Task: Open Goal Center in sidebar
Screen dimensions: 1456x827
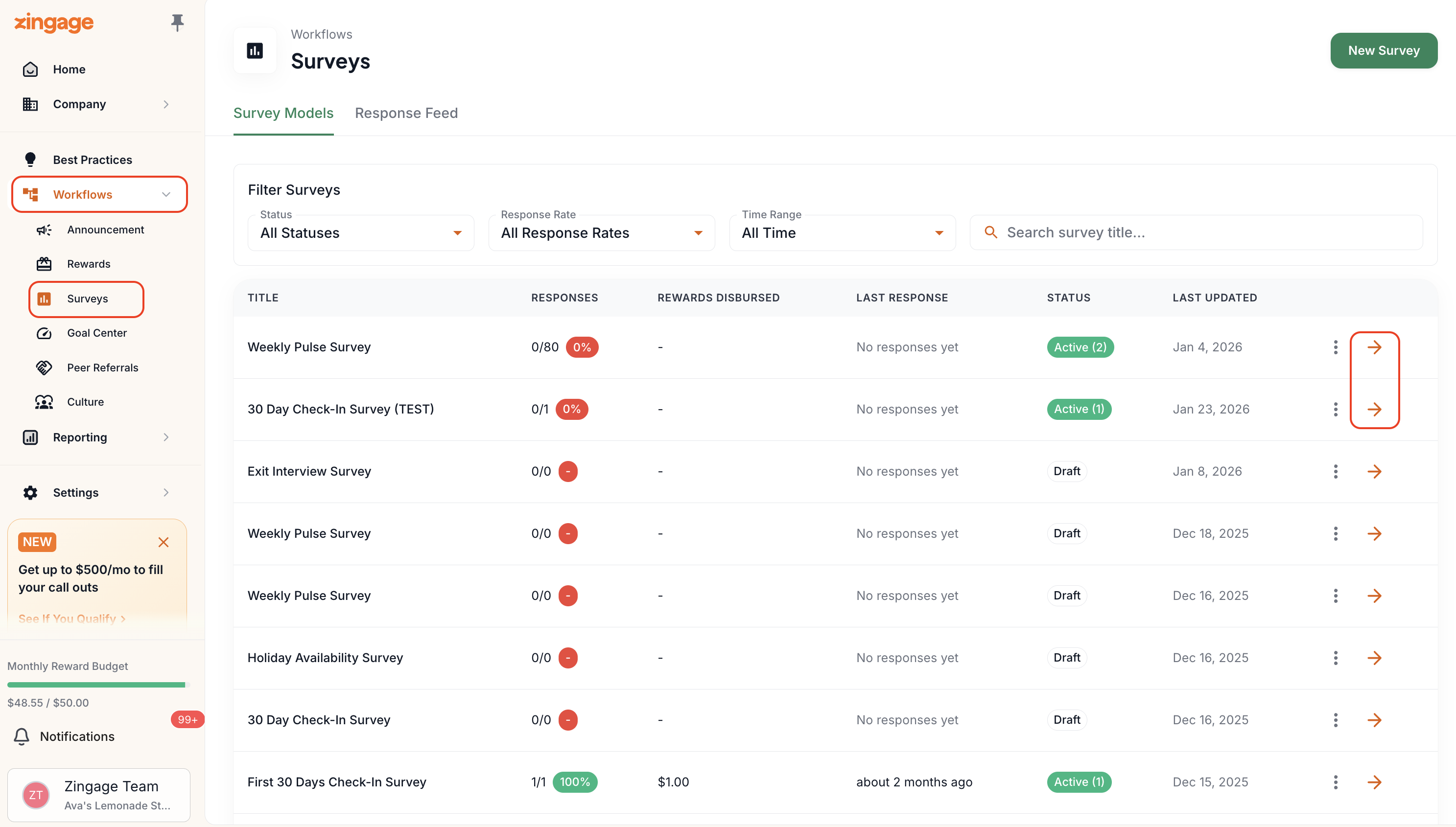Action: tap(81, 333)
